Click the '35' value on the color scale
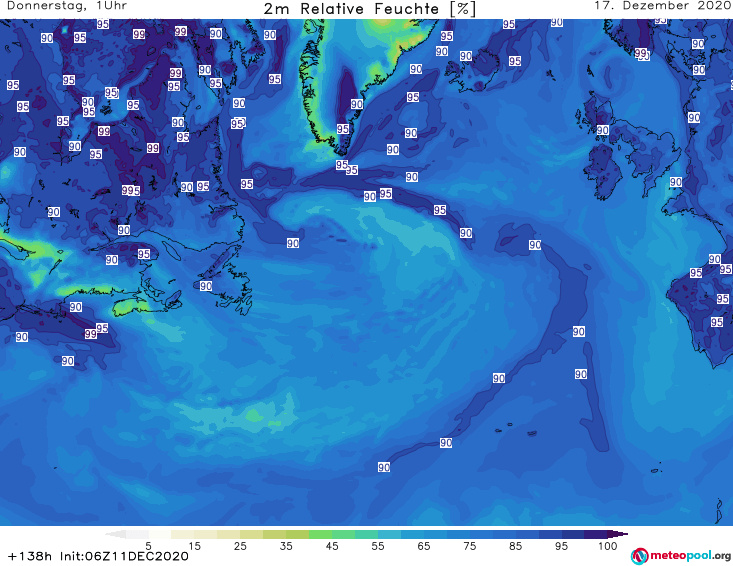This screenshot has height=566, width=733. [286, 546]
